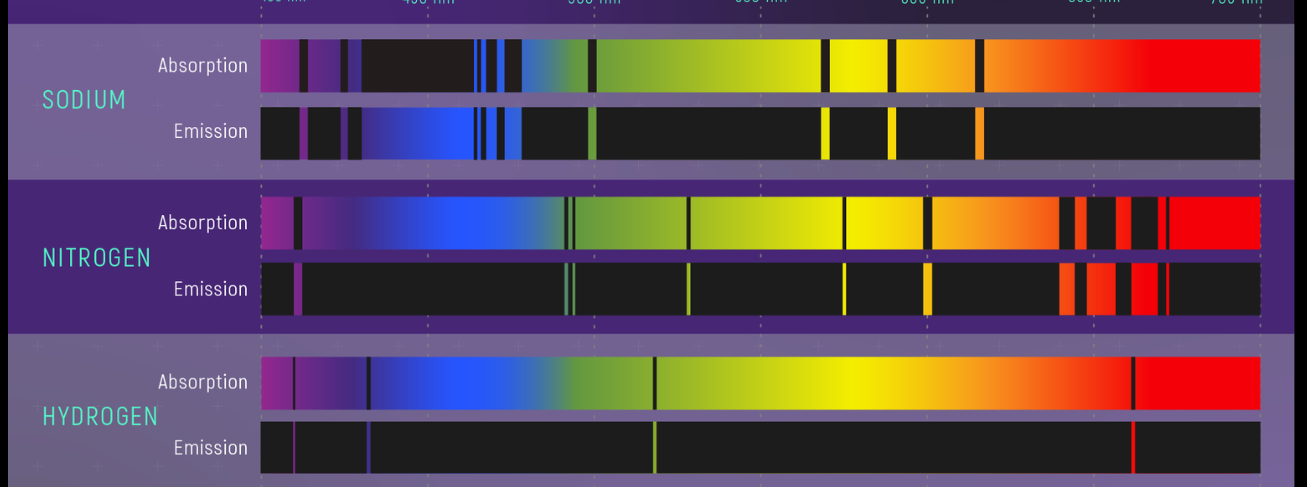The height and width of the screenshot is (487, 1307).
Task: Select the green emission line in Sodium spectrum
Action: pos(592,133)
